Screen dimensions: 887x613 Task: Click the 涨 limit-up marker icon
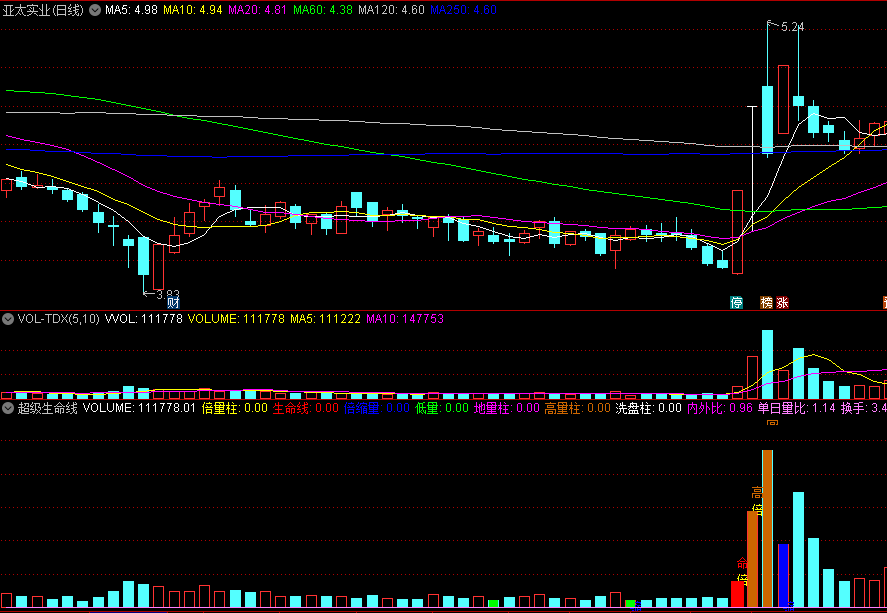coord(782,303)
